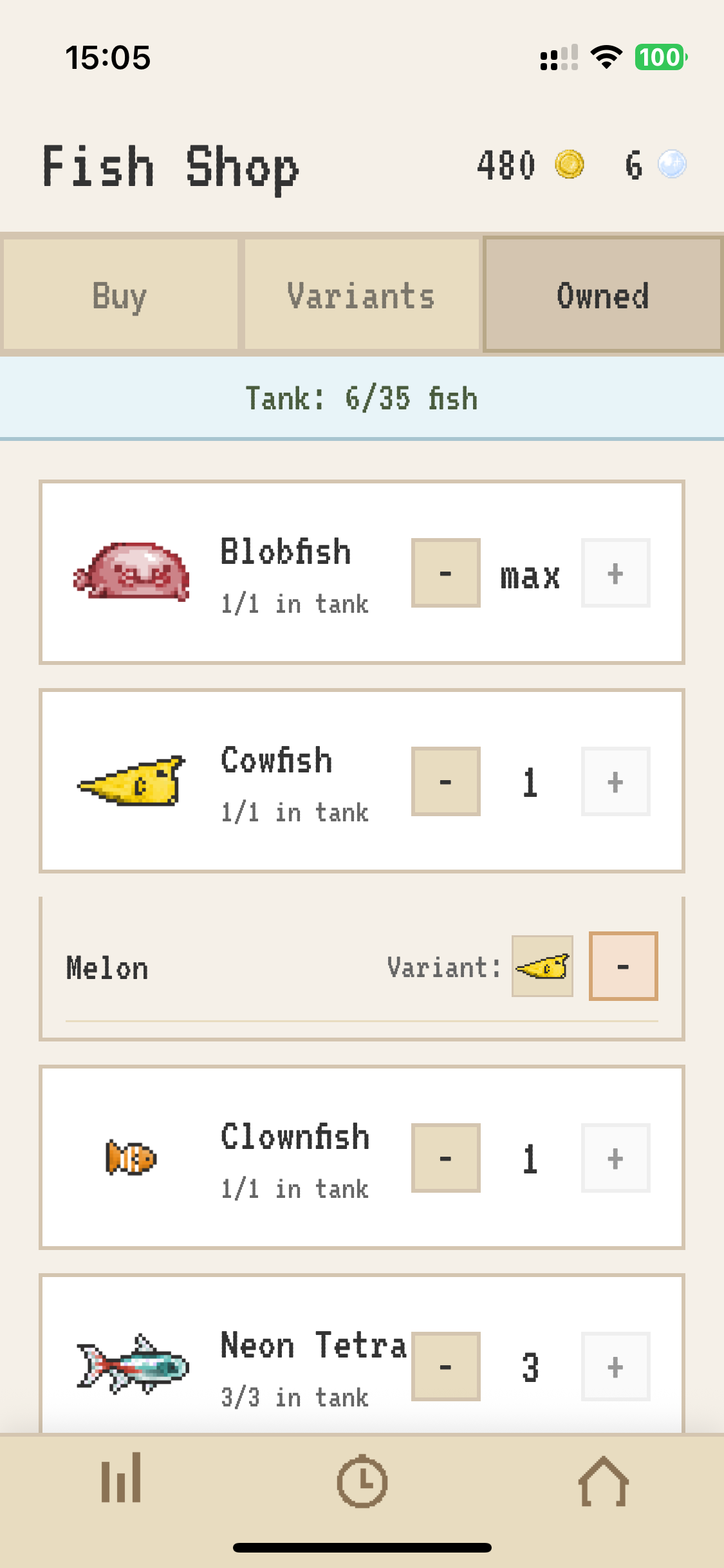Tap the Cowfish icon
Screen dimensions: 724x1568
click(x=129, y=781)
